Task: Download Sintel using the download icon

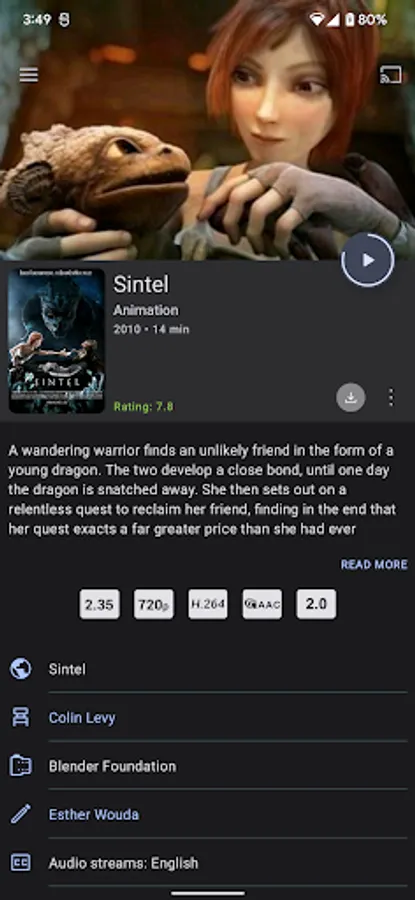Action: (x=351, y=397)
